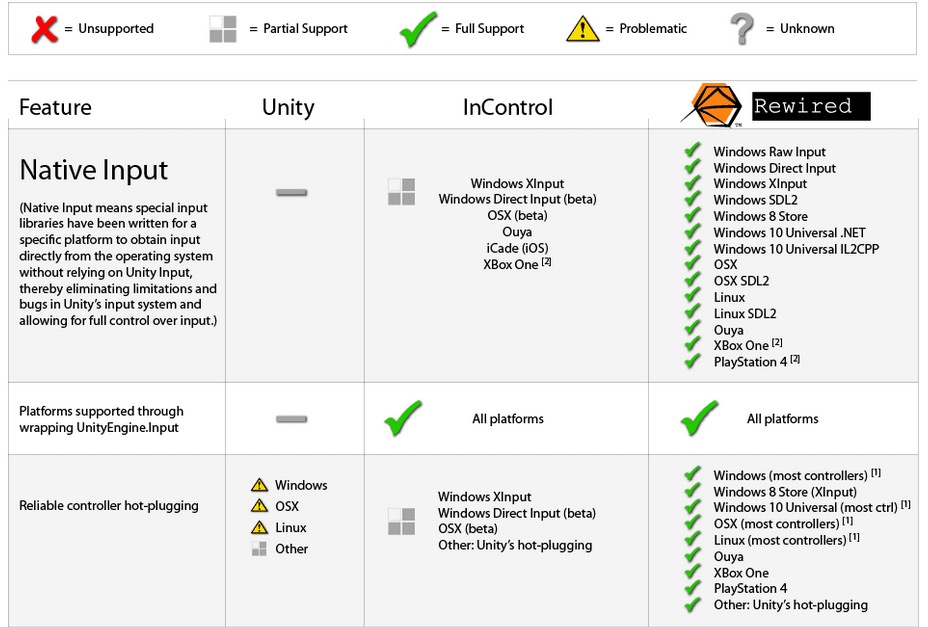Viewport: 928px width, 627px height.
Task: Click Windows 10 Universal IL2CPP text
Action: click(x=796, y=249)
